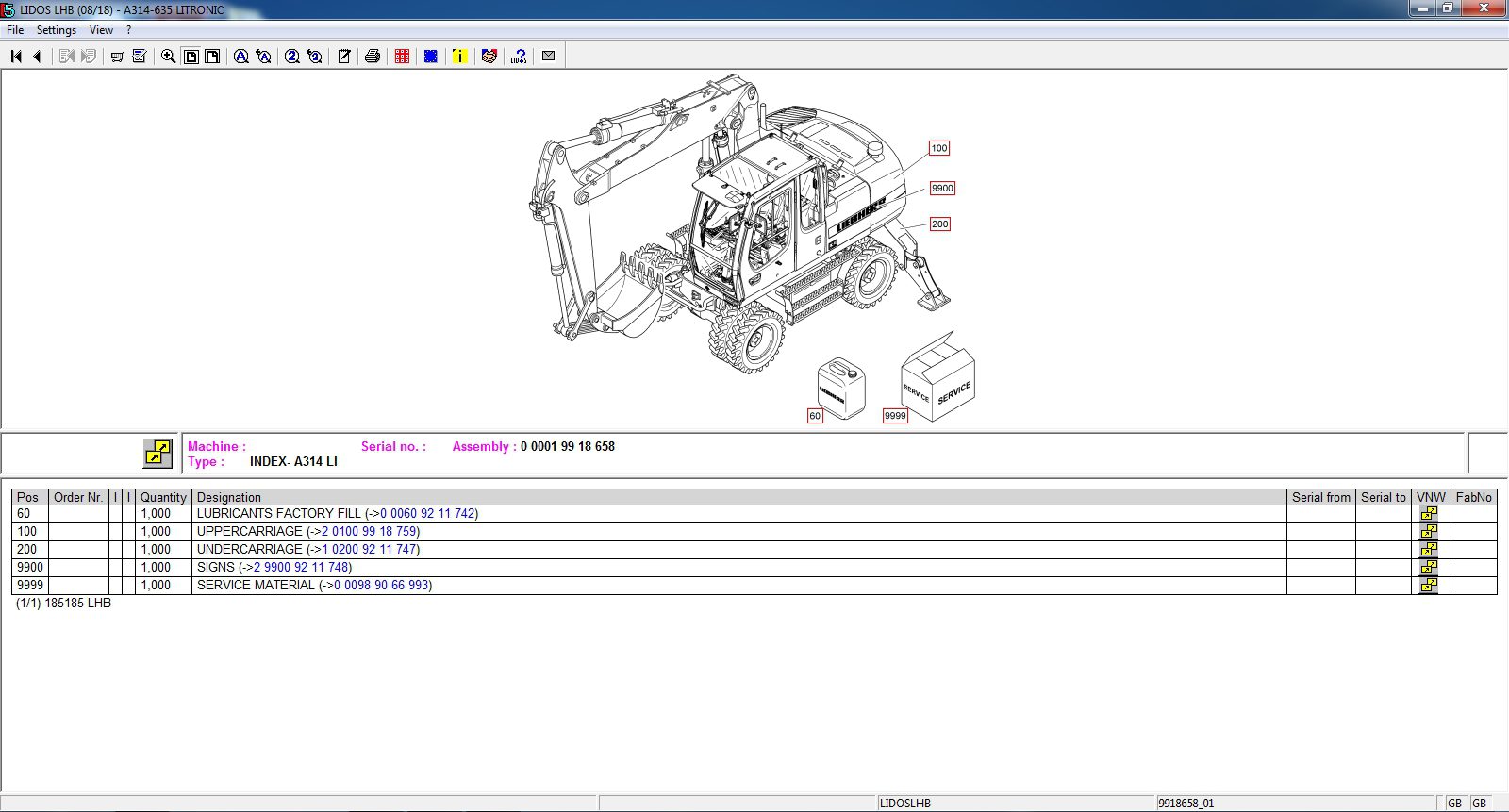Open the red grid icon

click(x=403, y=57)
